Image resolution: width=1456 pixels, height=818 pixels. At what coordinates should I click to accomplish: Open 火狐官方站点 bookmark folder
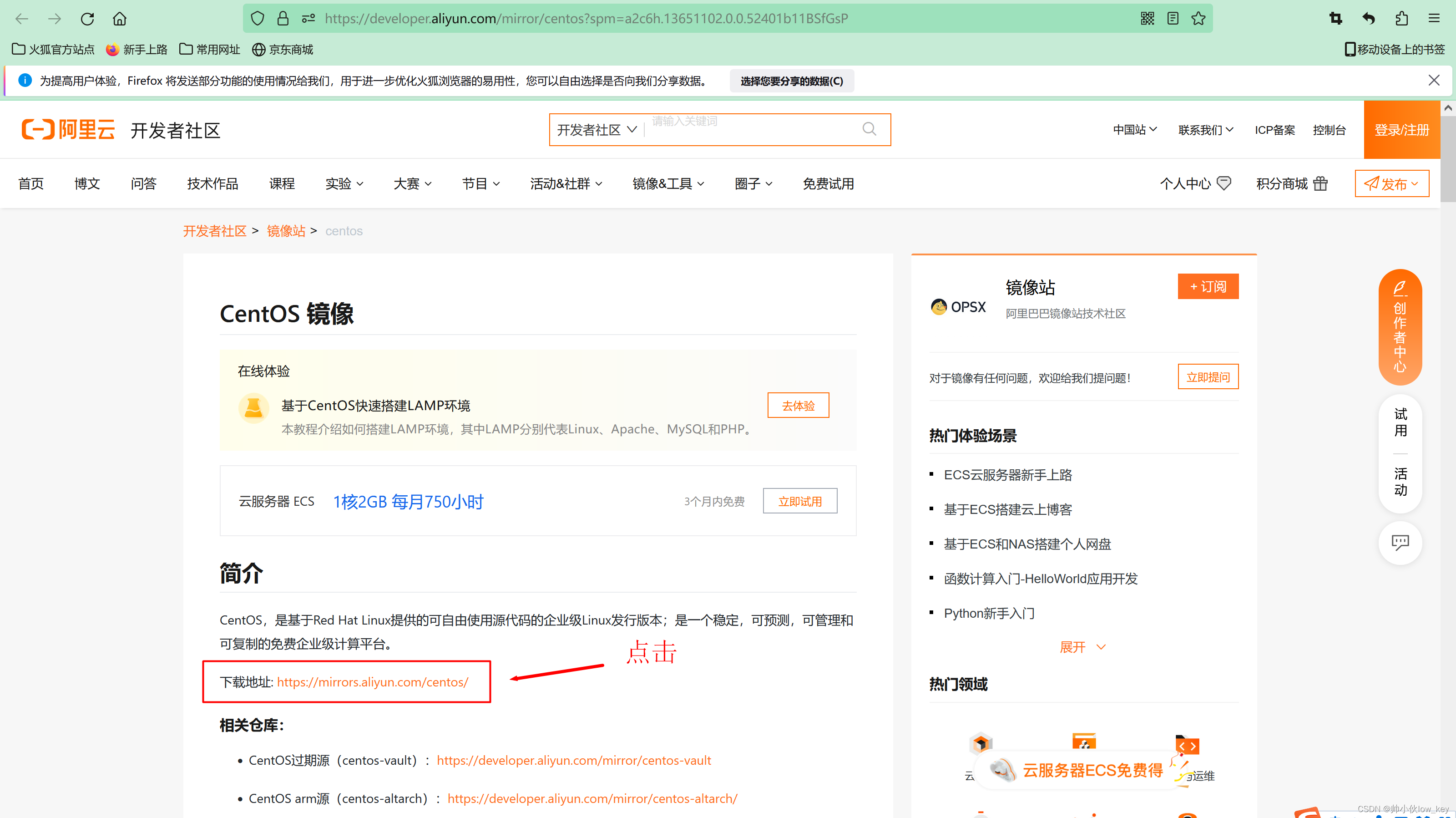53,50
